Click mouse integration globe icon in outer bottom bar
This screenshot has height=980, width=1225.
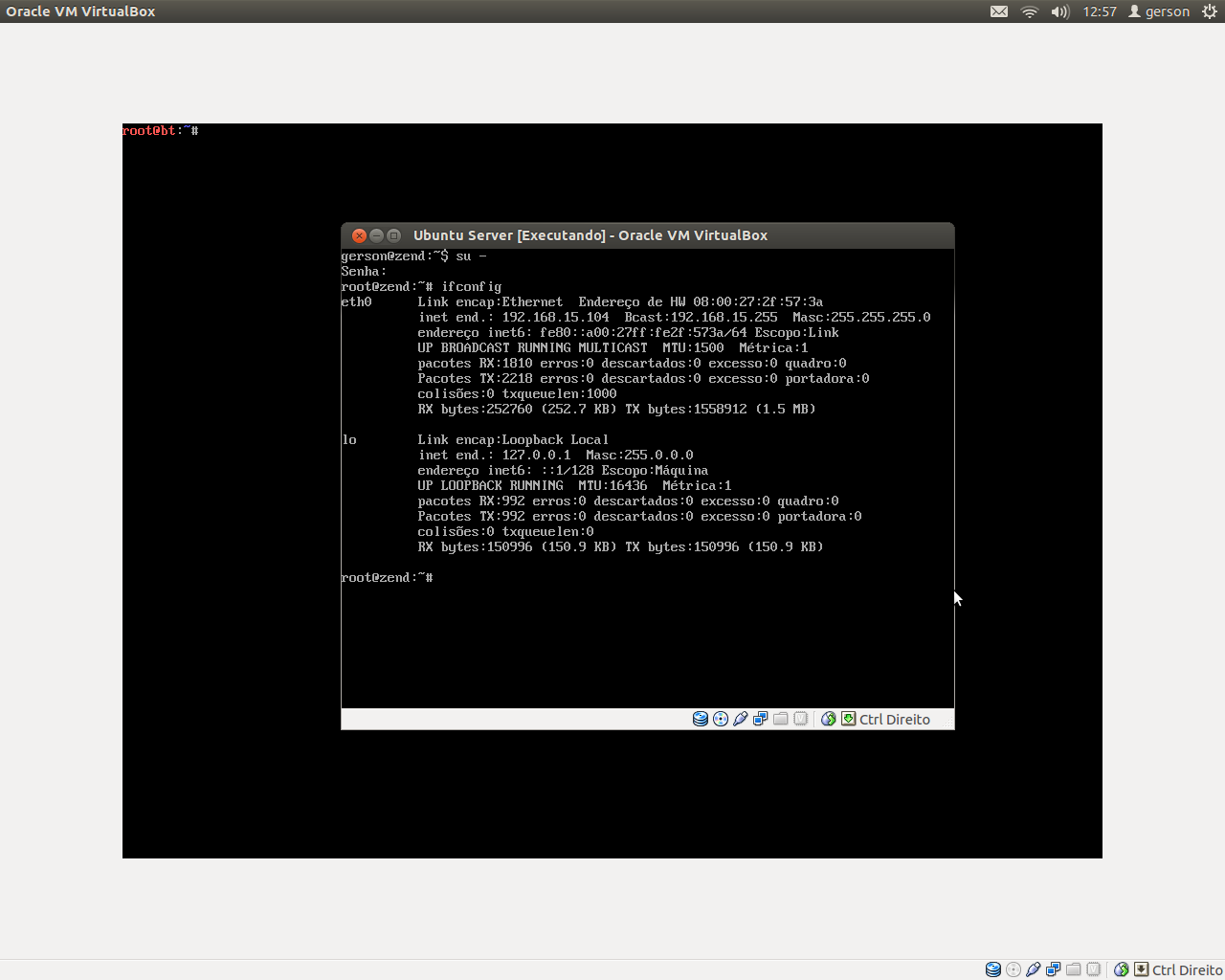click(x=1122, y=969)
